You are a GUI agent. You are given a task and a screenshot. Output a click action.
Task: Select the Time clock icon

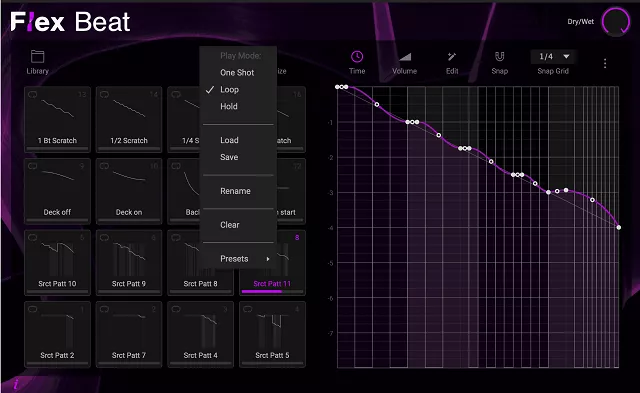(x=357, y=57)
